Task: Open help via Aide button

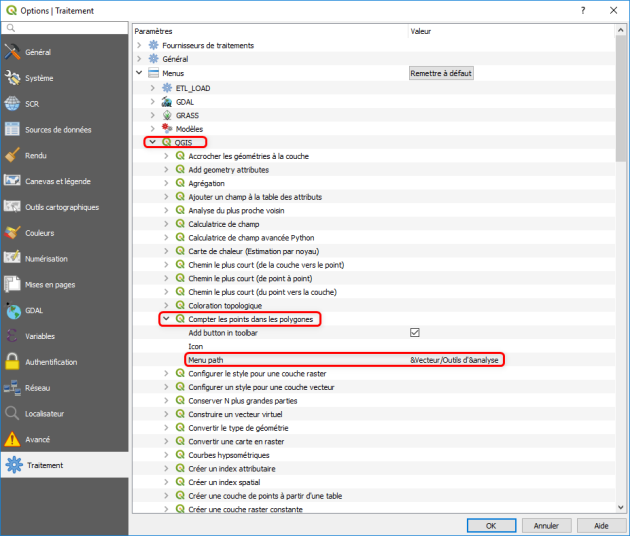Action: pos(601,526)
